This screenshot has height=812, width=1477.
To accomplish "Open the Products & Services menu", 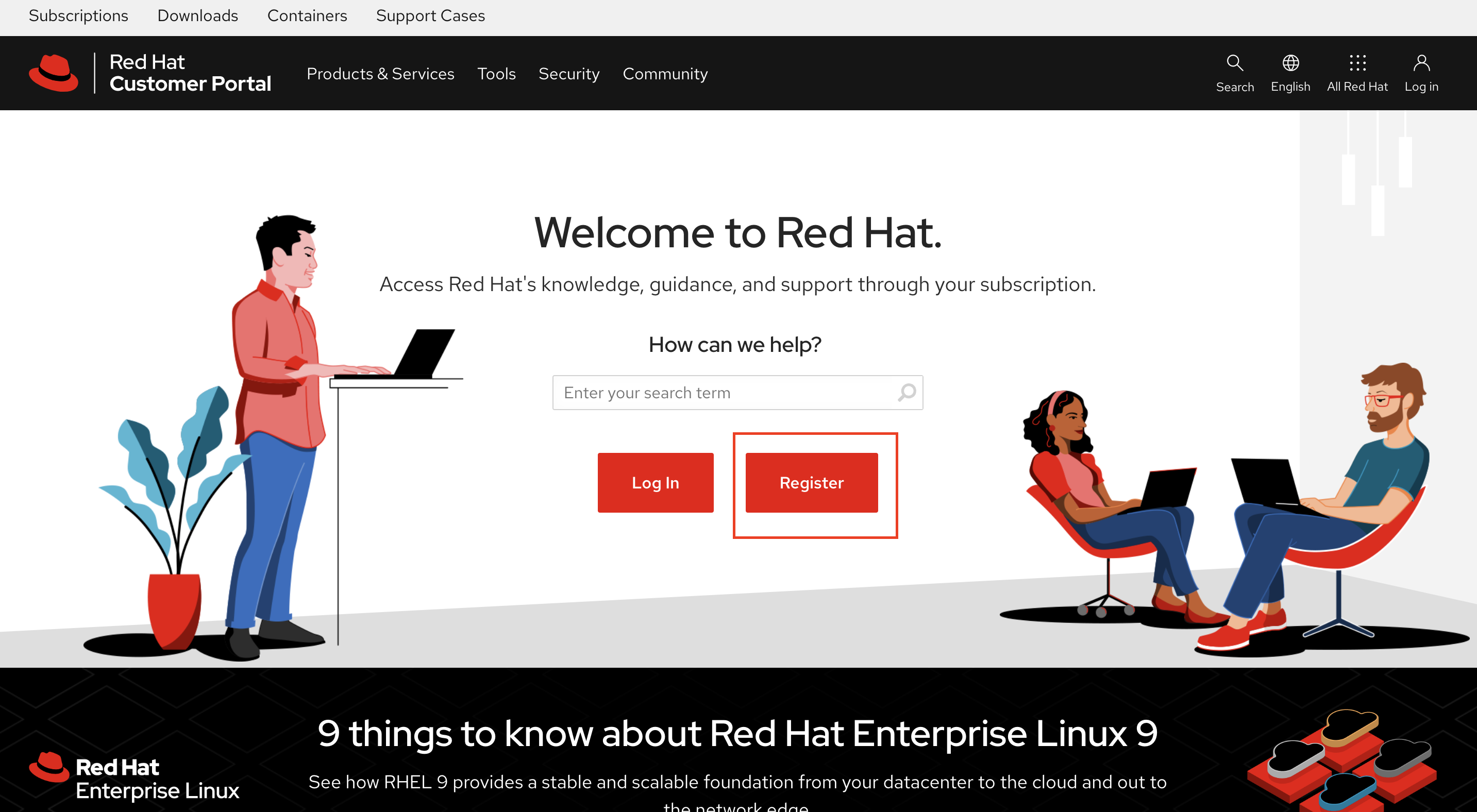I will coord(380,73).
